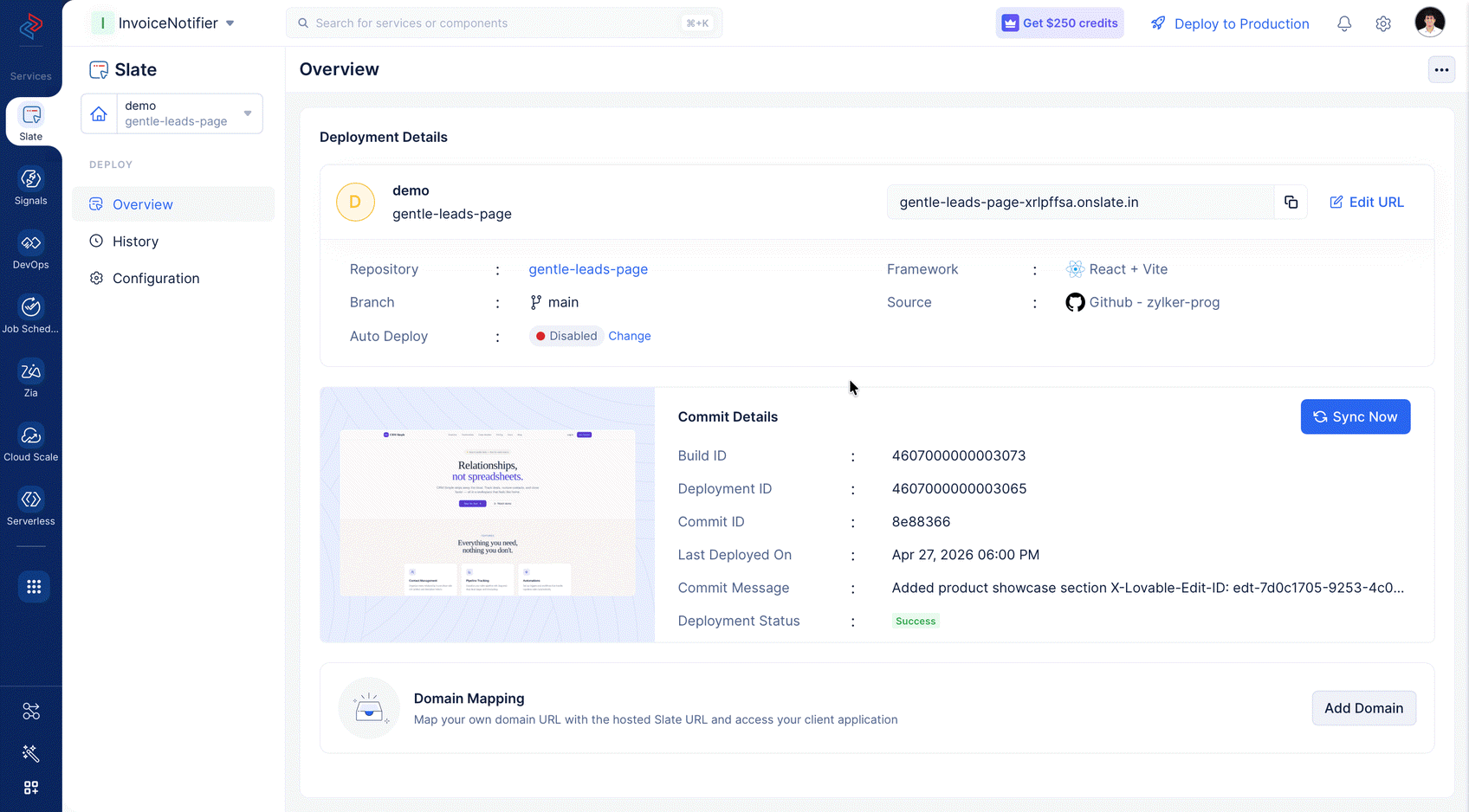The width and height of the screenshot is (1469, 812).
Task: Open the settings gear icon
Action: (x=1383, y=24)
